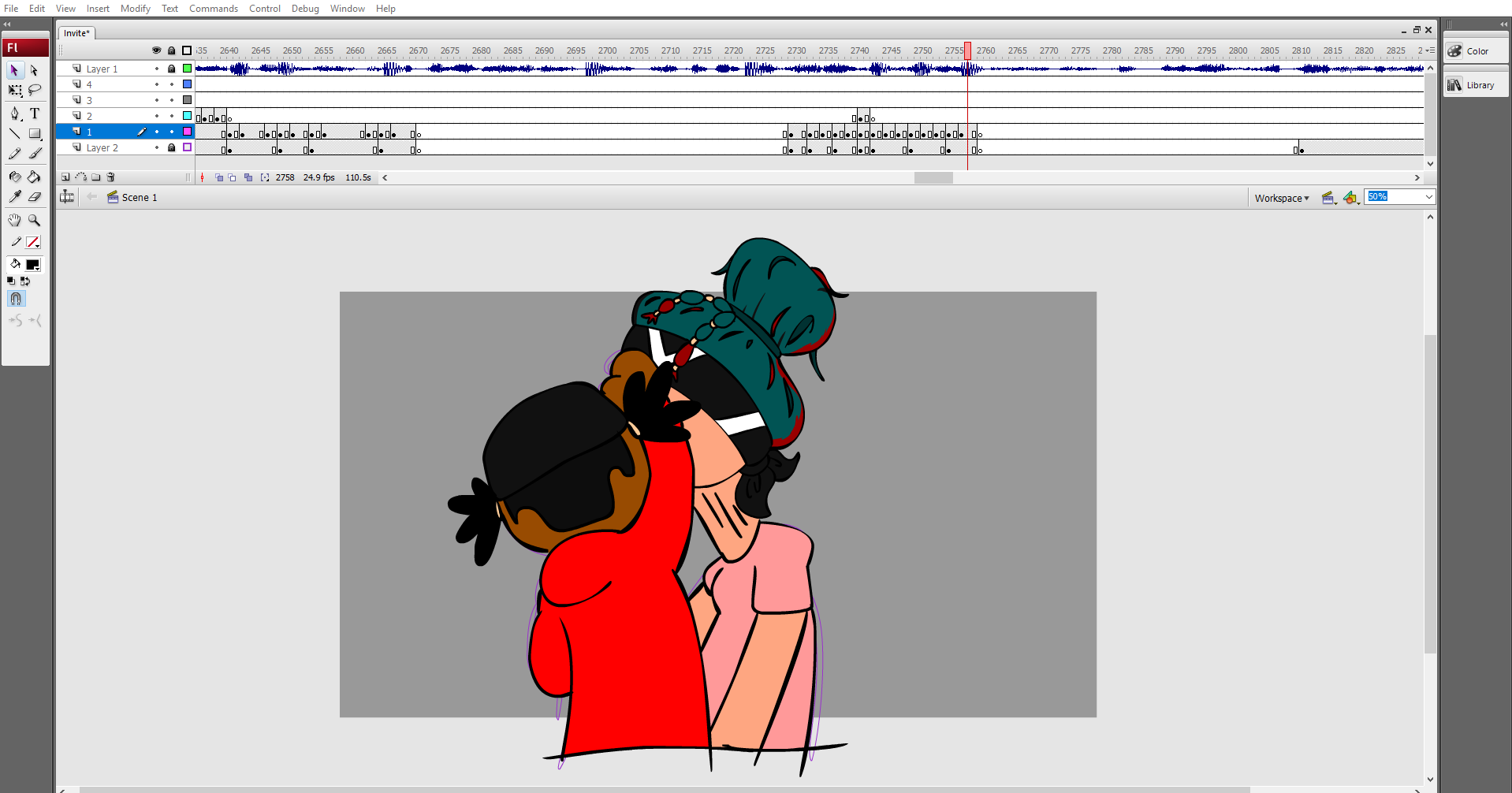Open the Window menu

(x=348, y=9)
